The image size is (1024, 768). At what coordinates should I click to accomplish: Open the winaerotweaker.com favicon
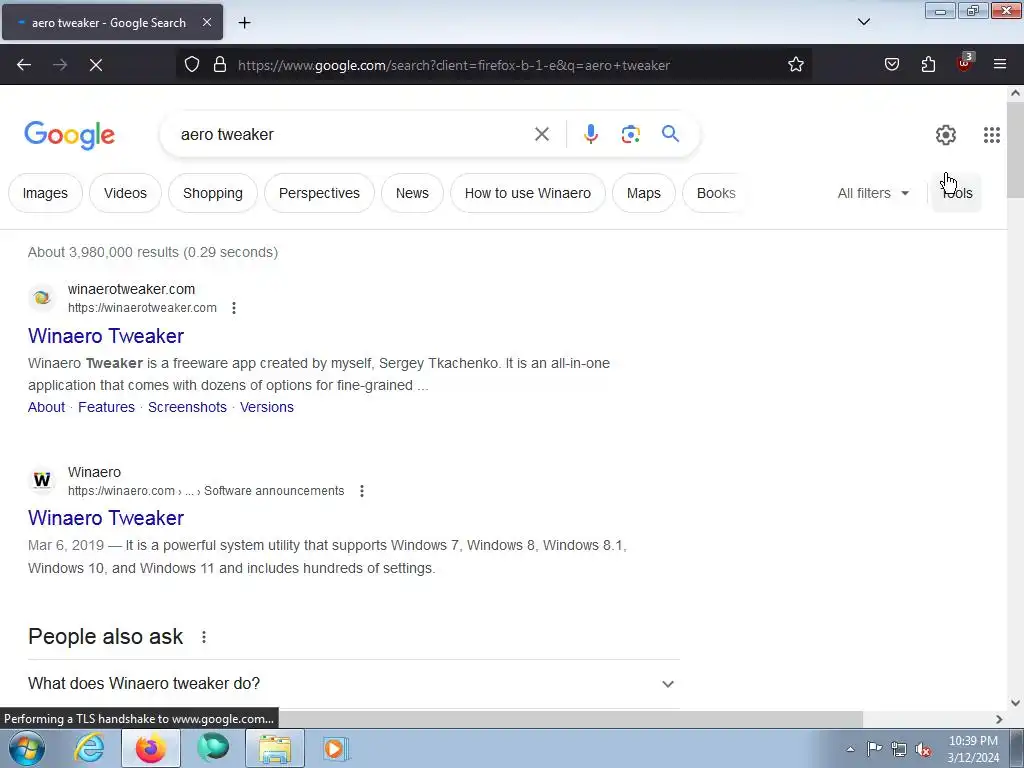point(42,298)
